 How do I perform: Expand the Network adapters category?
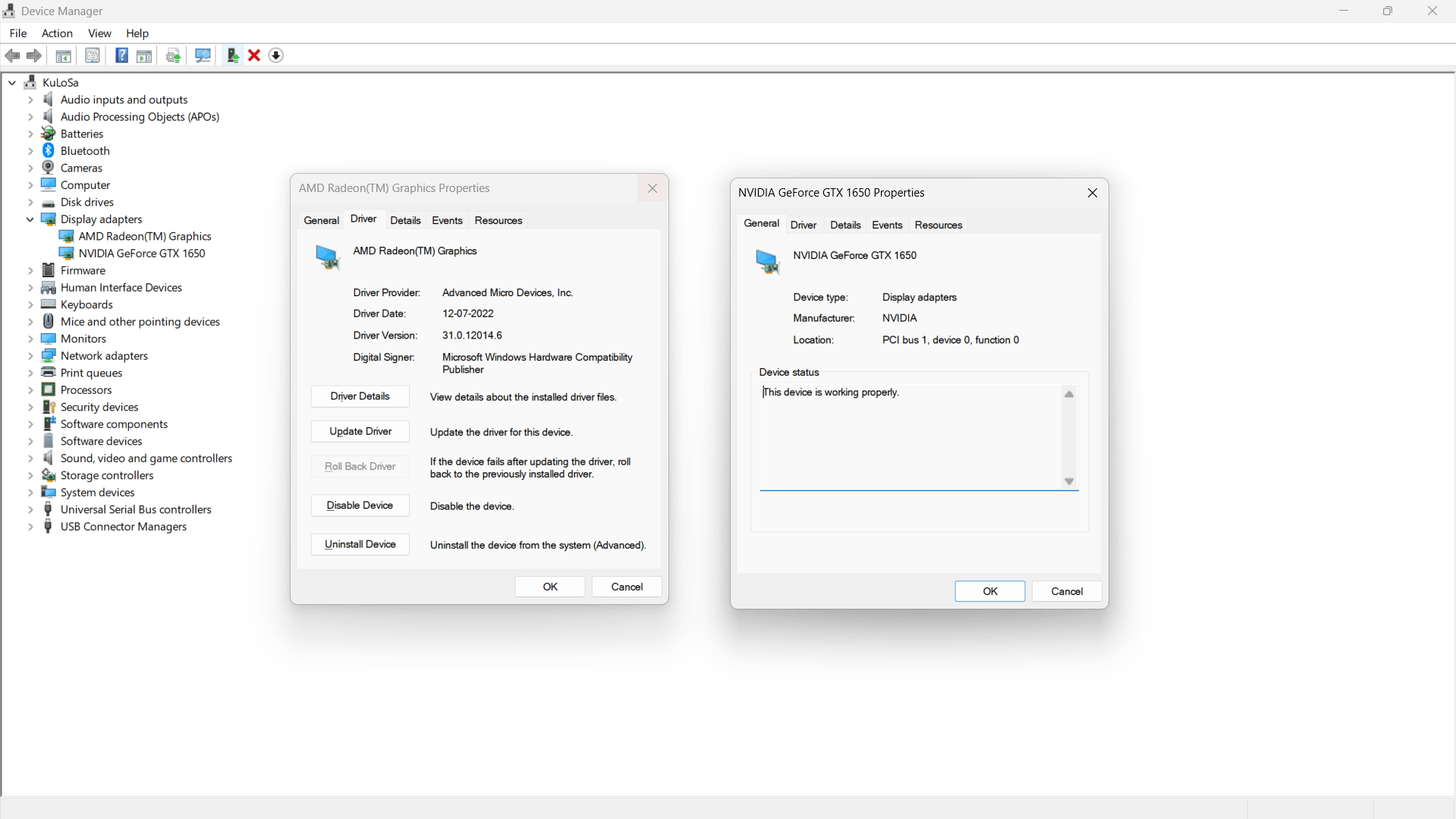click(x=30, y=356)
